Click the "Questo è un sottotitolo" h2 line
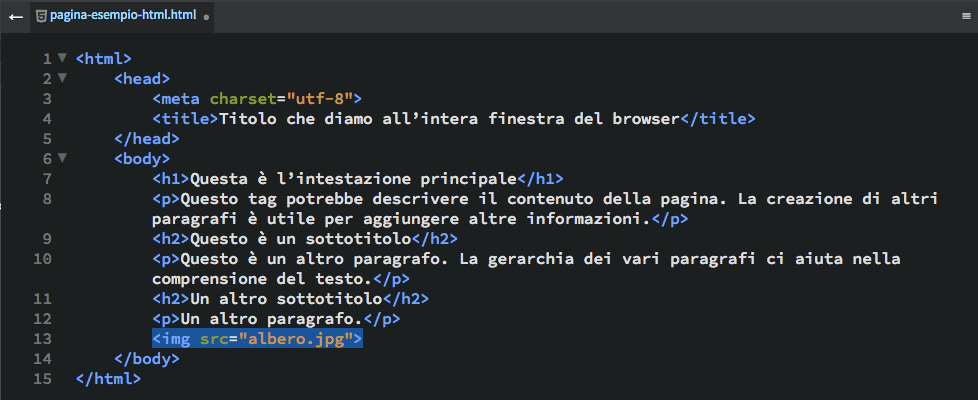Image resolution: width=978 pixels, height=400 pixels. (306, 239)
